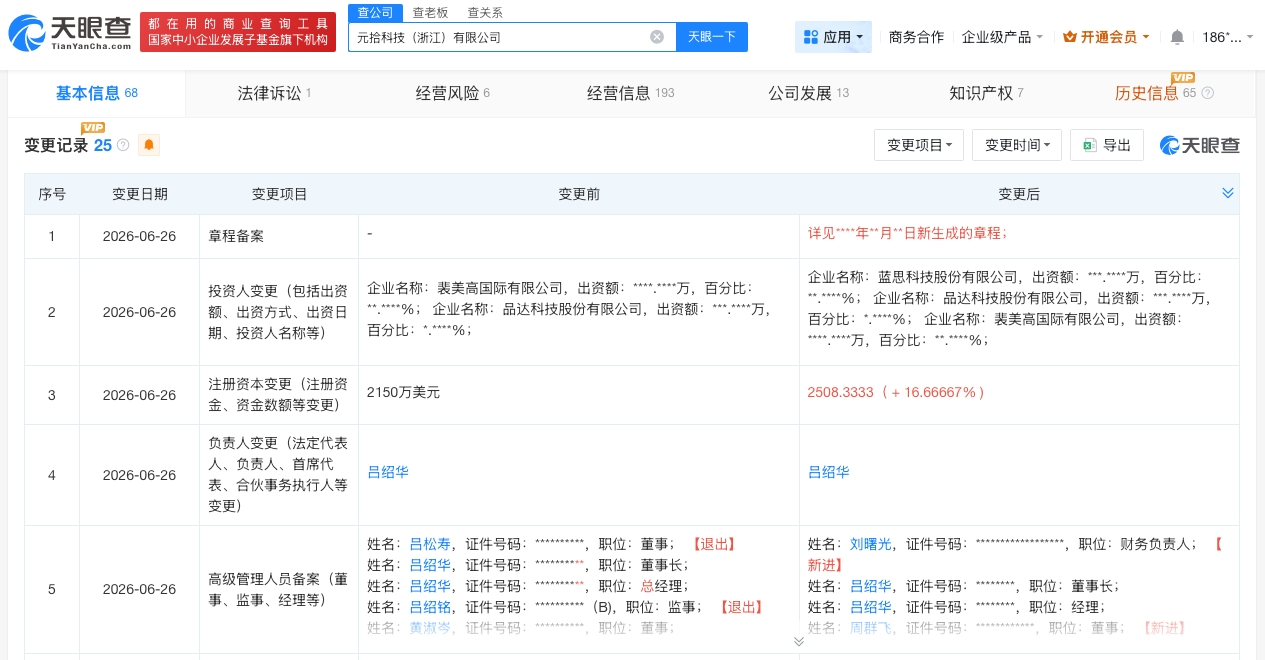Open help icon next to 变更记录 25
Screen dimensions: 1265x660
point(123,145)
